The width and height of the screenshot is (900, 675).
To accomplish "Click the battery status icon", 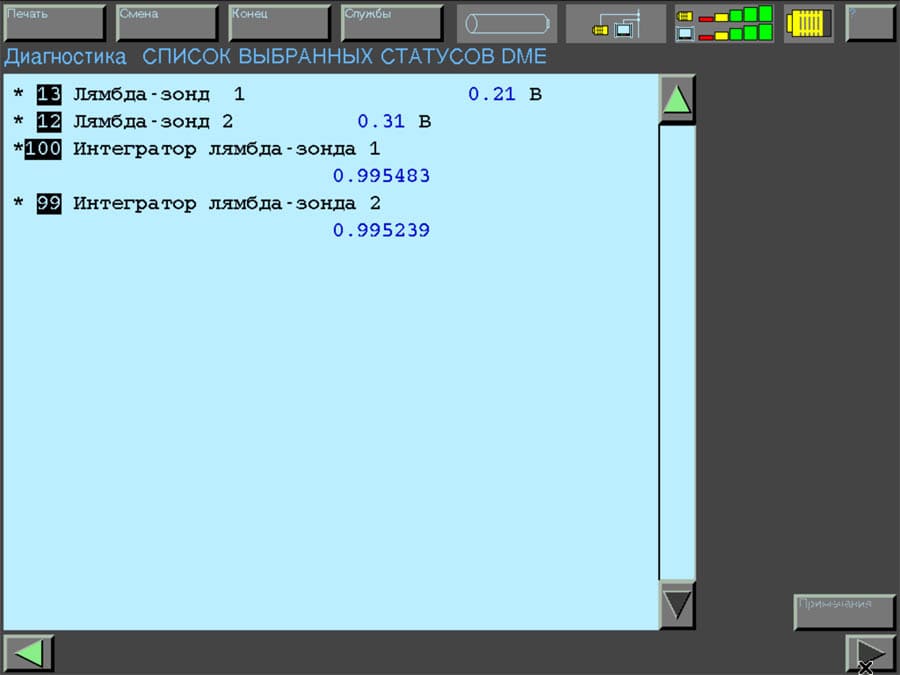I will coord(507,22).
